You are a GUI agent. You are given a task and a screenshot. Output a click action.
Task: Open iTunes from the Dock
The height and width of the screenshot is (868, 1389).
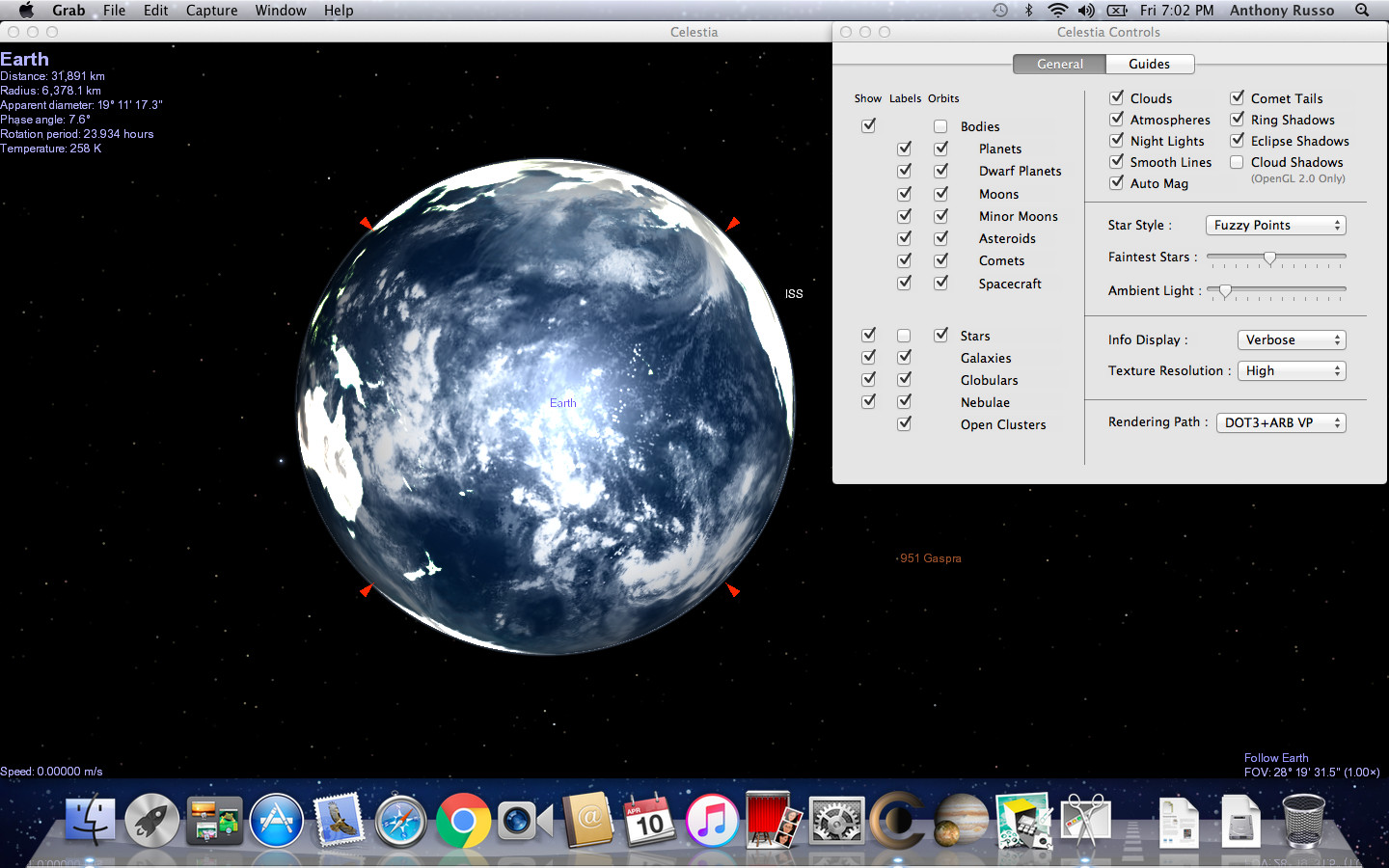(x=712, y=821)
